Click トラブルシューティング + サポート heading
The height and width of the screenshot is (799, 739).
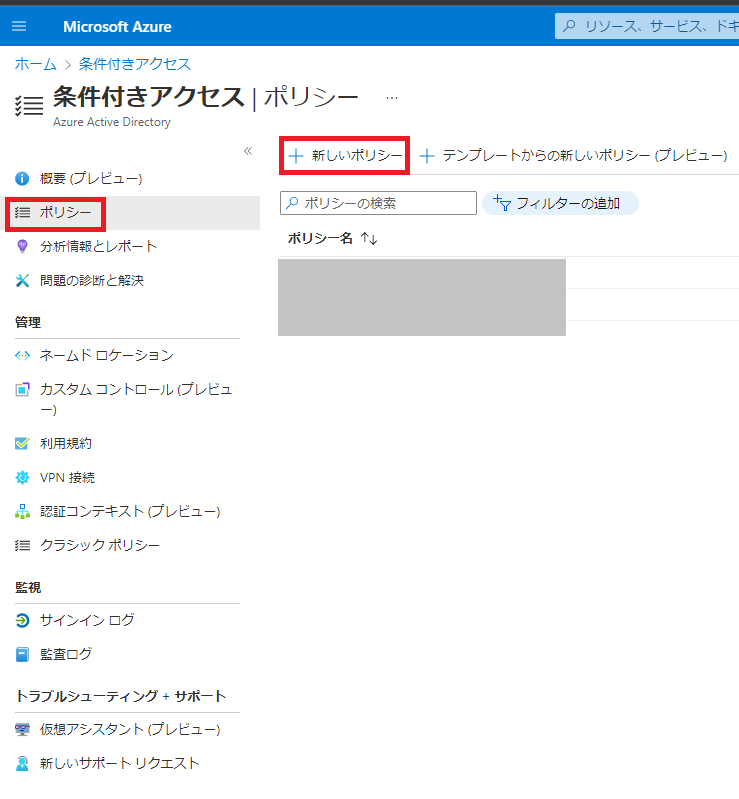tap(120, 696)
